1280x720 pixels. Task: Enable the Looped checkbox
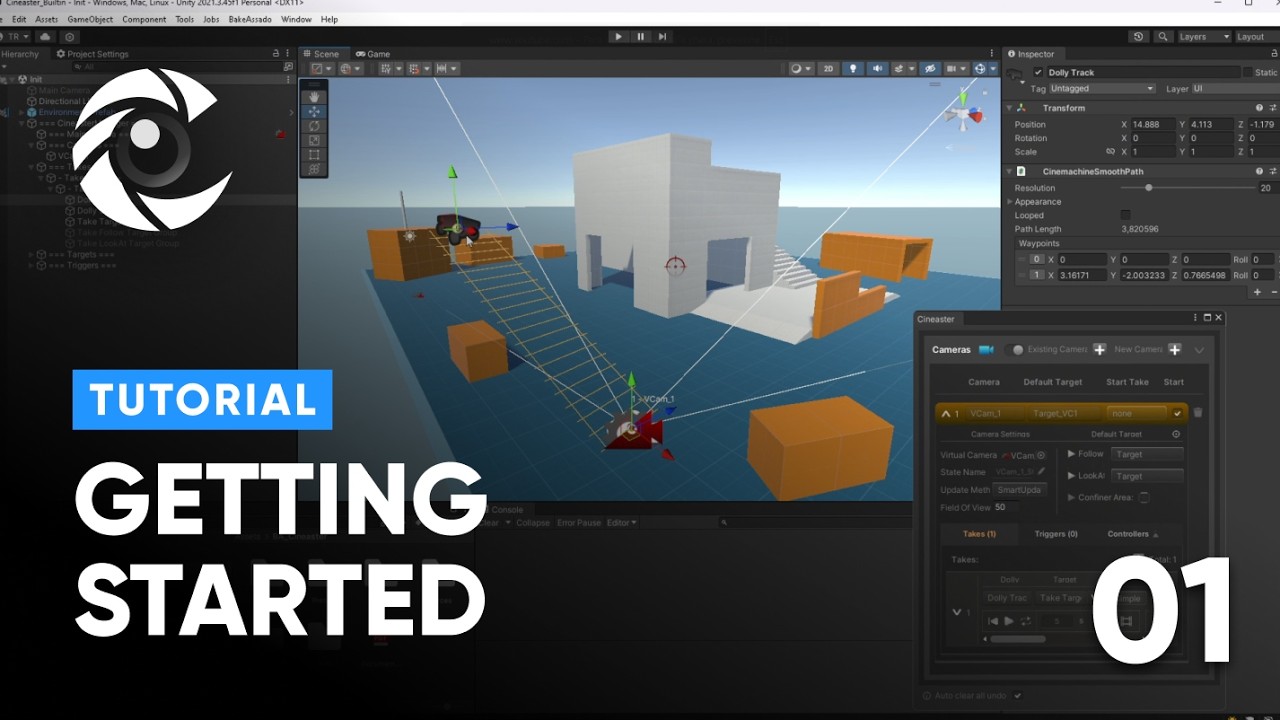(x=1125, y=215)
